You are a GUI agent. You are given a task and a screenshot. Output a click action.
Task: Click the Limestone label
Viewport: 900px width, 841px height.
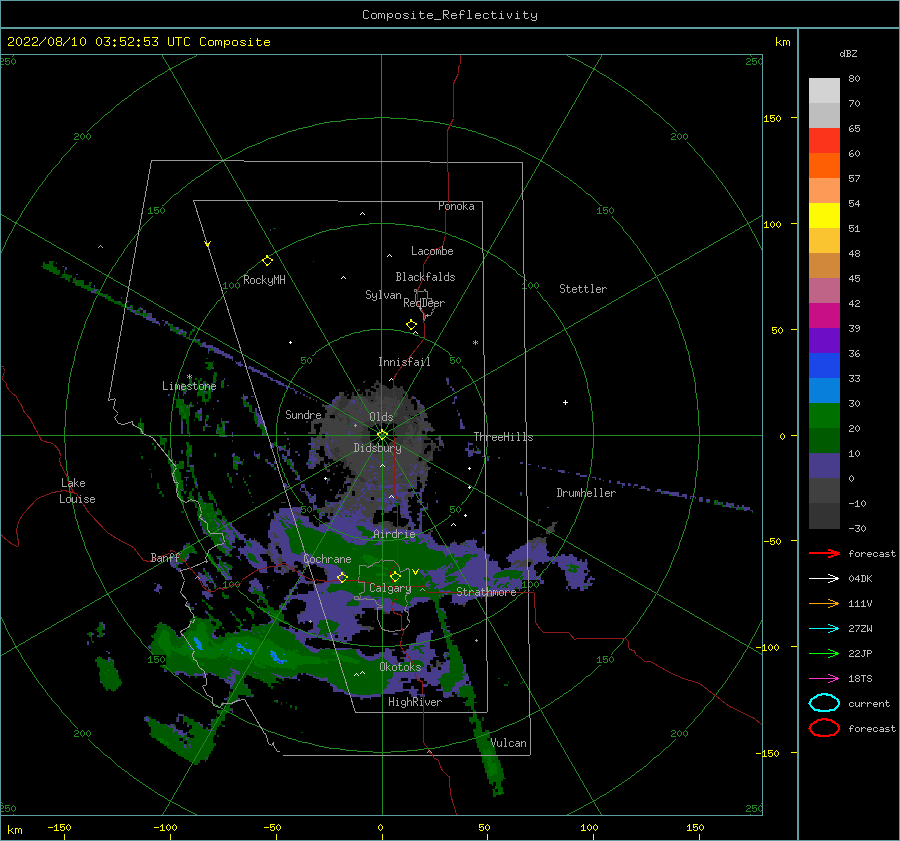point(189,386)
